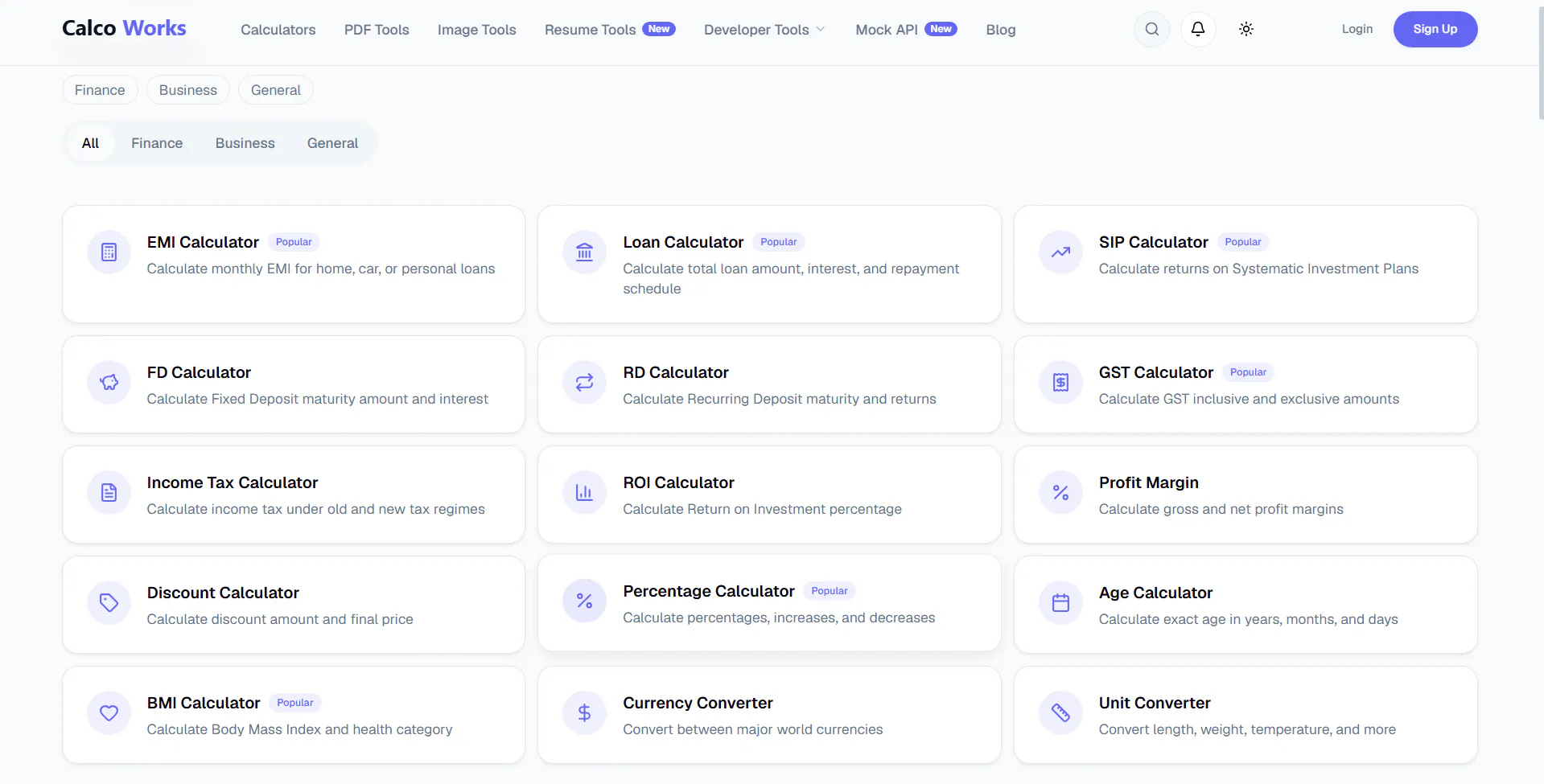Toggle the light/dark theme sun icon
Viewport: 1544px width, 784px height.
pos(1246,29)
